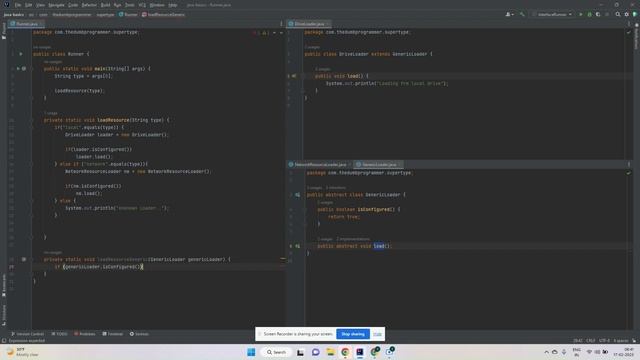The height and width of the screenshot is (360, 640).
Task: Open the Refactor menu
Action: coord(89,5)
